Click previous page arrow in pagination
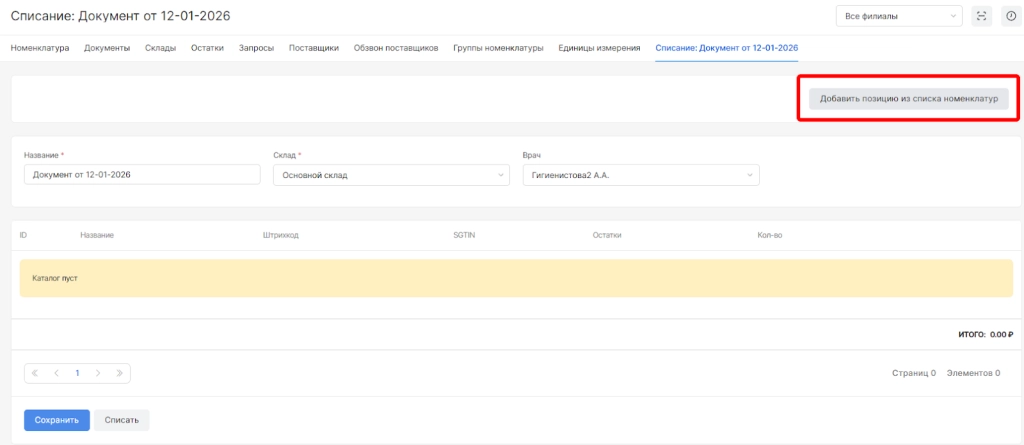Viewport: 1024px width, 445px height. (x=56, y=373)
